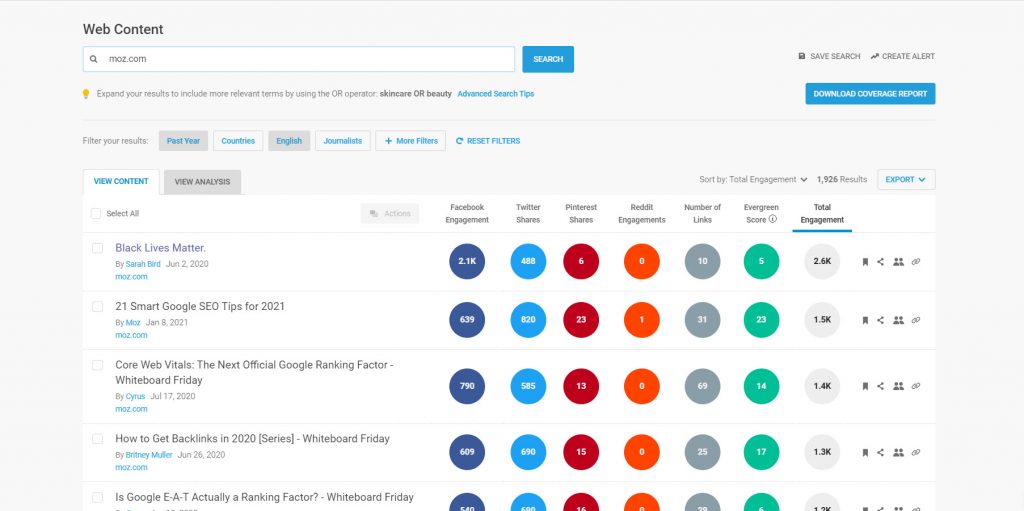Sort by Twitter Shares column

[528, 214]
